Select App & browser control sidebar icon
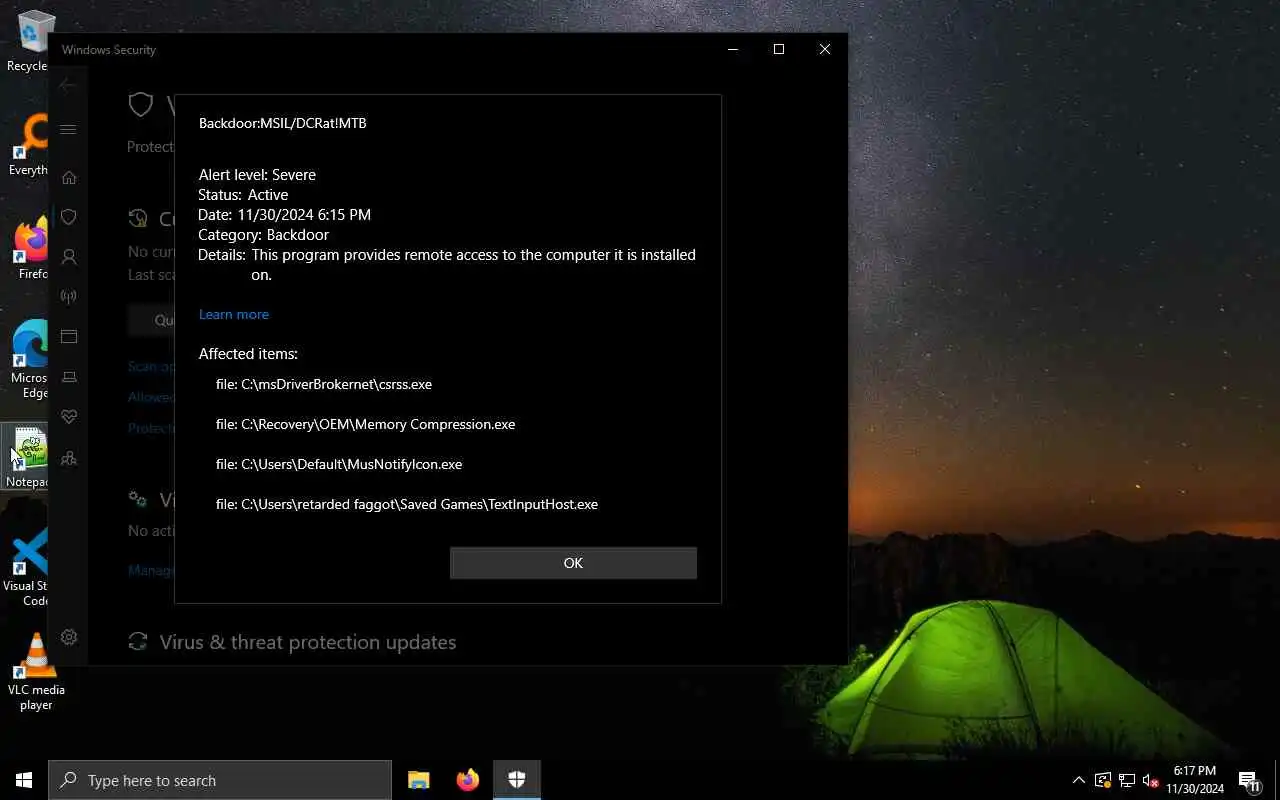 click(69, 337)
